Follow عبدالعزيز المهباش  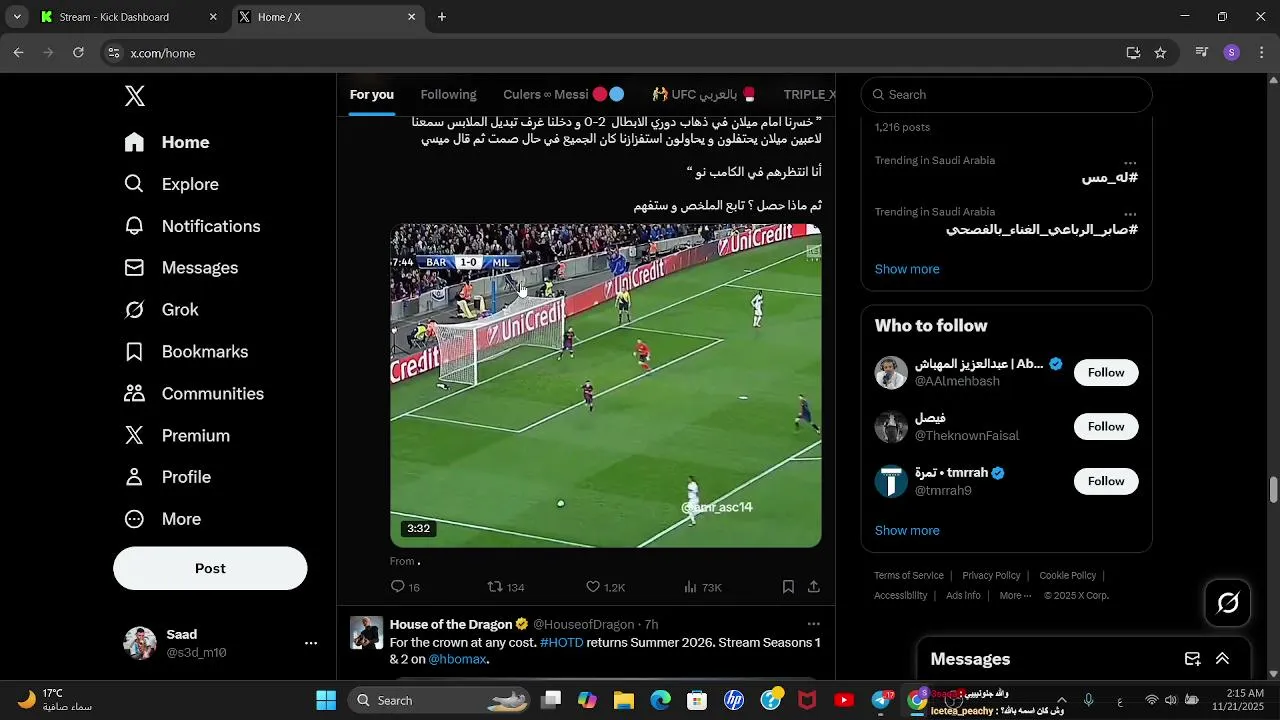click(1106, 372)
